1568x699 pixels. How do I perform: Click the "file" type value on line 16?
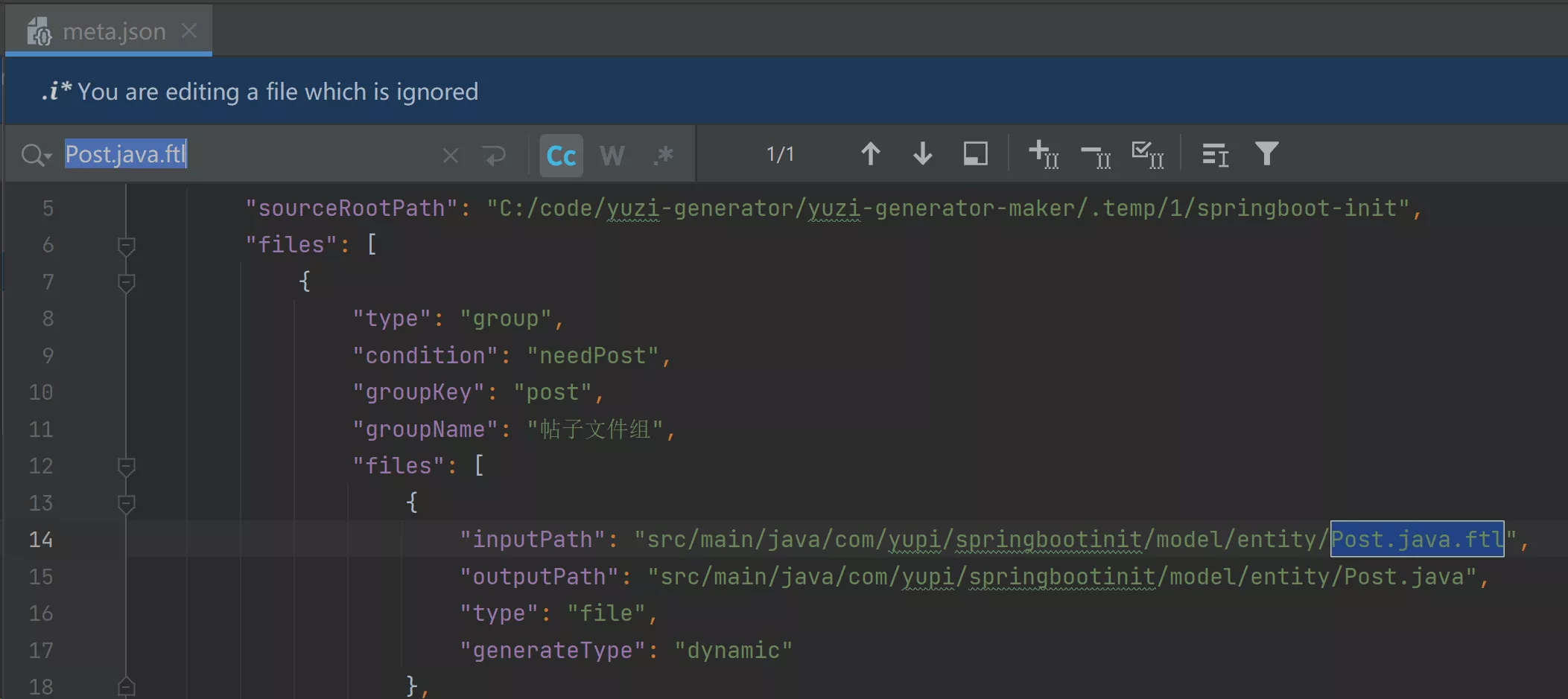pyautogui.click(x=606, y=613)
